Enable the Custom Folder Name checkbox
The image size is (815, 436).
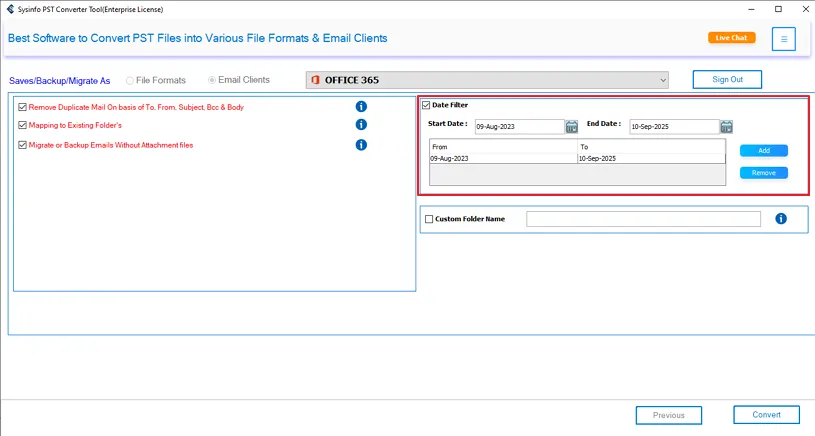(x=429, y=219)
